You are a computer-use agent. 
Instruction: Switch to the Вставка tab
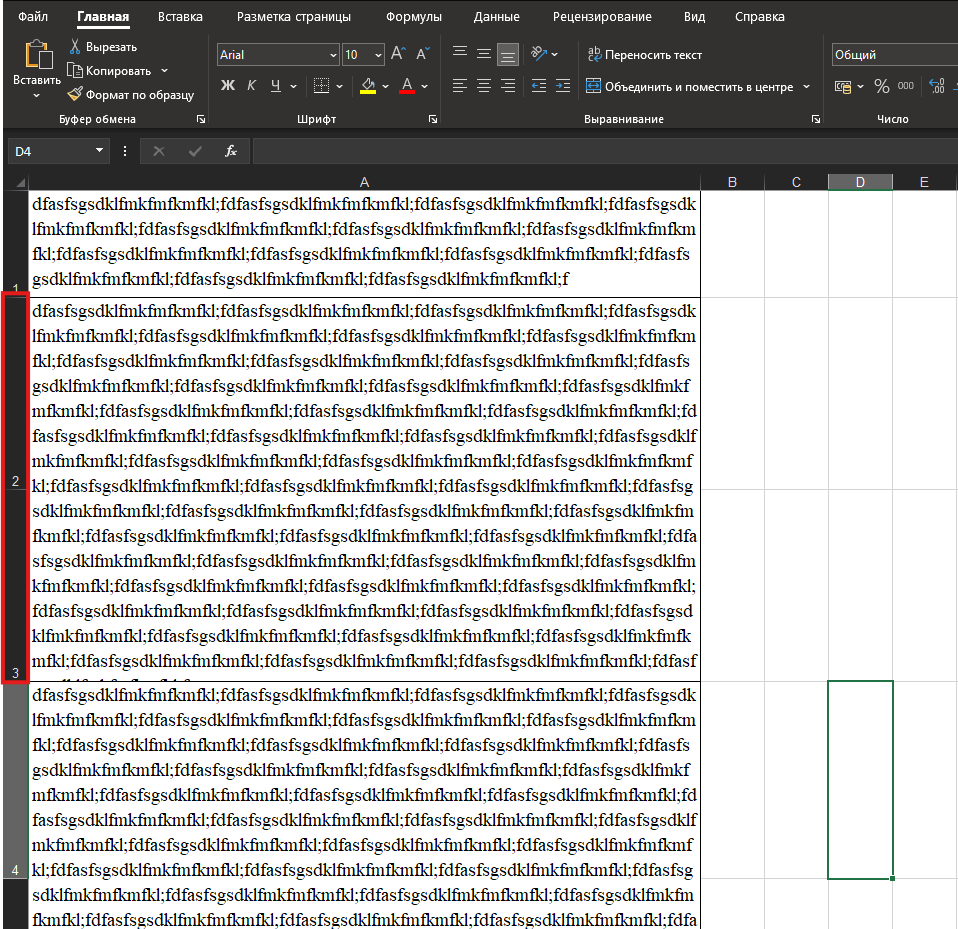click(180, 16)
